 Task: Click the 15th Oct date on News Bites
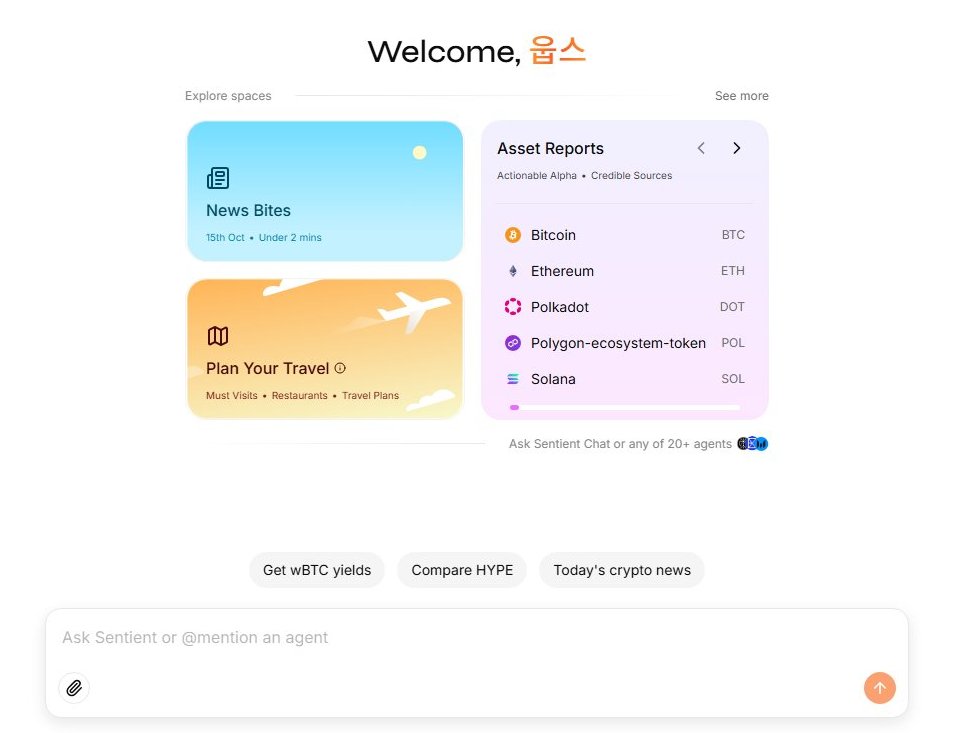pos(225,237)
